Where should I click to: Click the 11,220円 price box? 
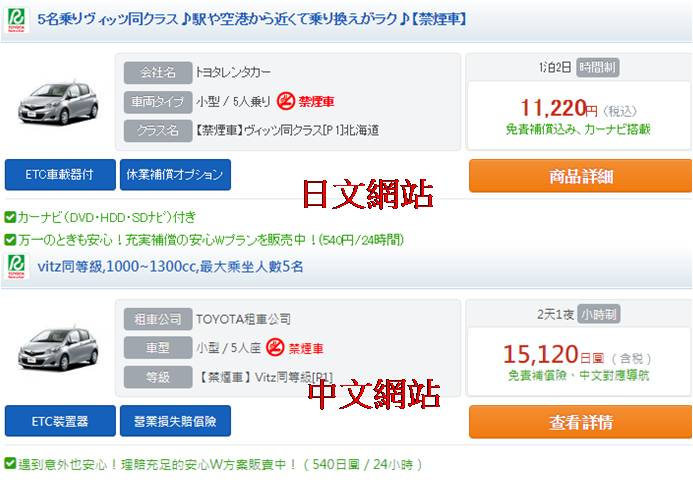coord(579,115)
